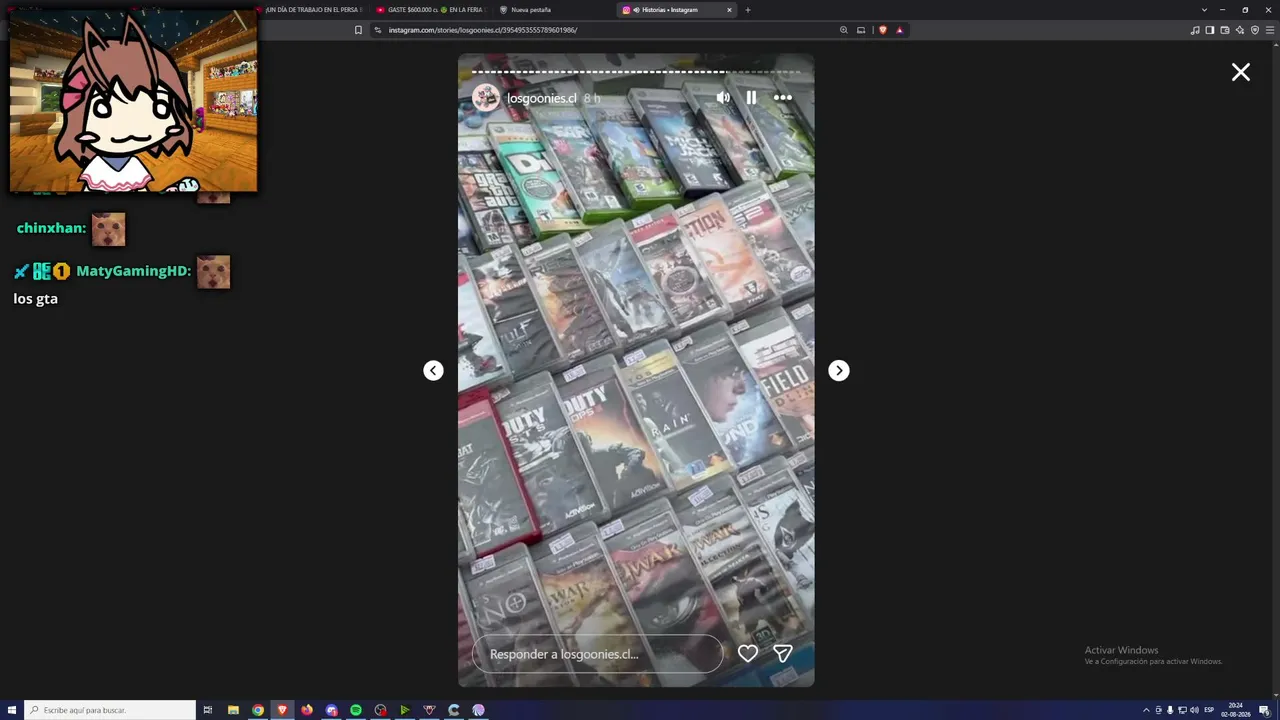Viewport: 1280px width, 720px height.
Task: Open the volume control in system tray
Action: 1194,710
